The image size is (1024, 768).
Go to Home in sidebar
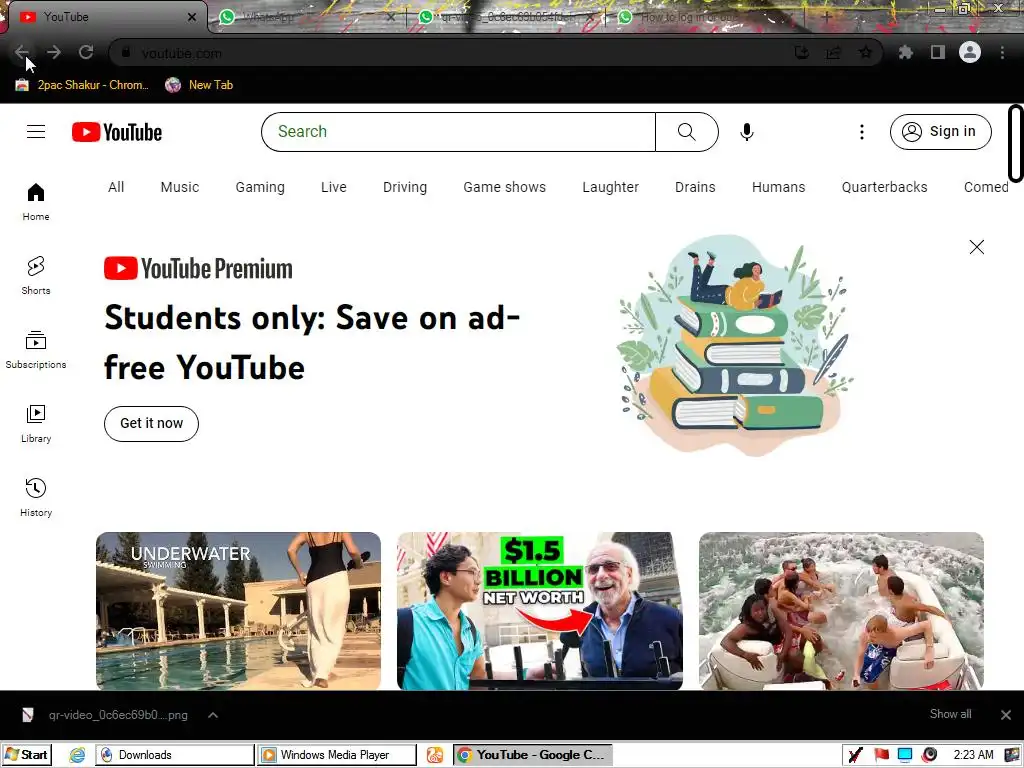[x=36, y=201]
